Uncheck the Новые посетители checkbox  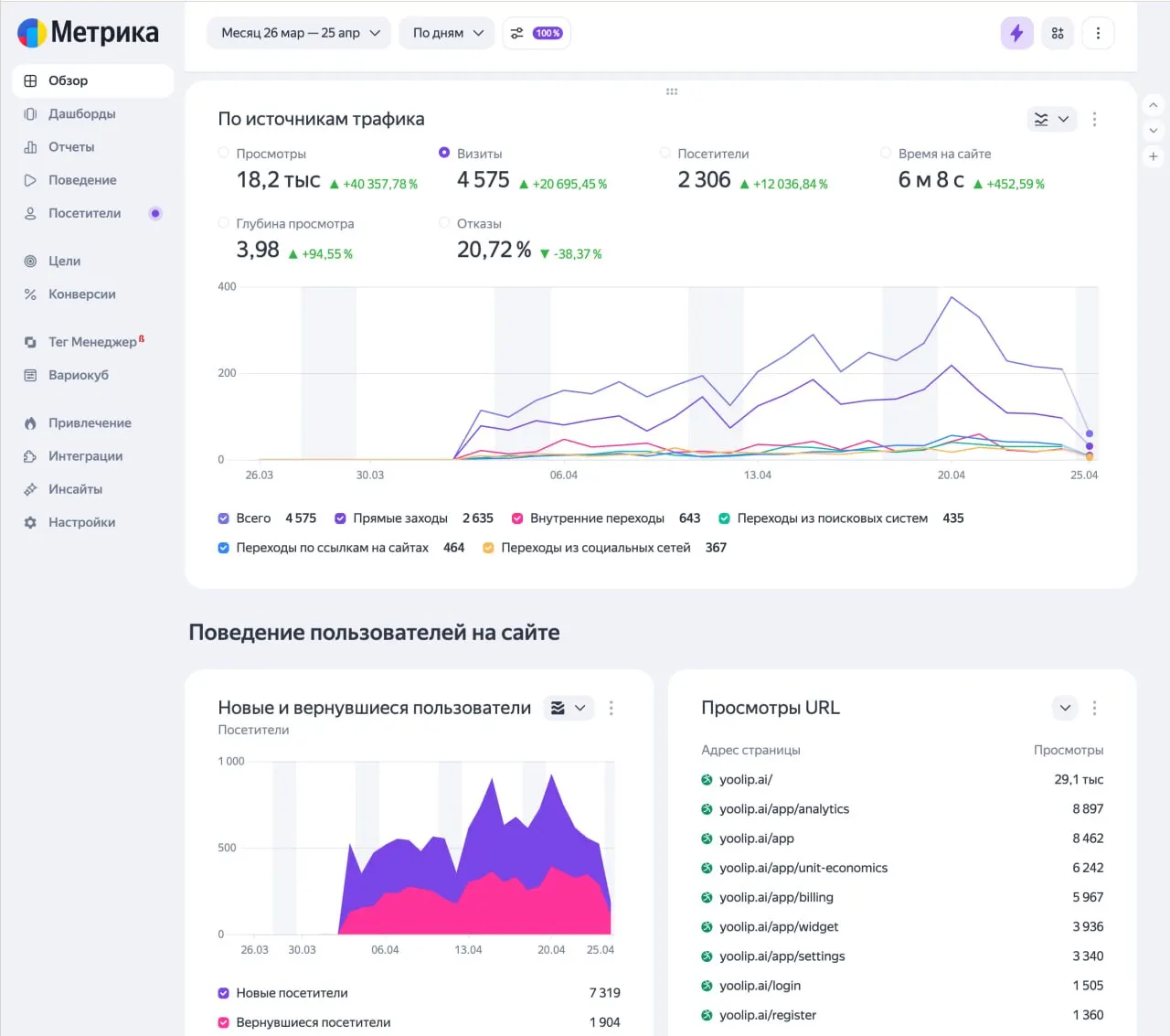coord(224,993)
